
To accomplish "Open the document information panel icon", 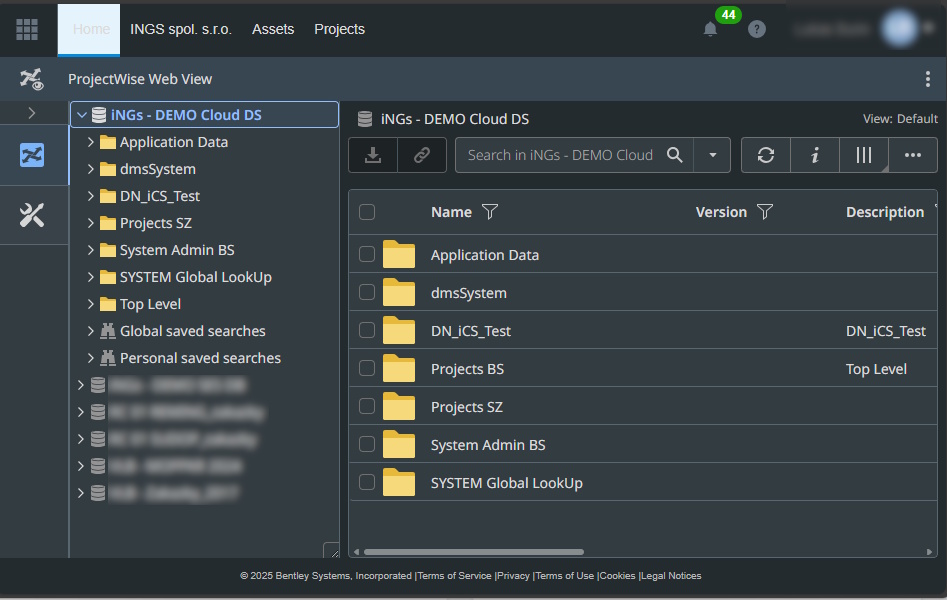I will click(x=814, y=154).
